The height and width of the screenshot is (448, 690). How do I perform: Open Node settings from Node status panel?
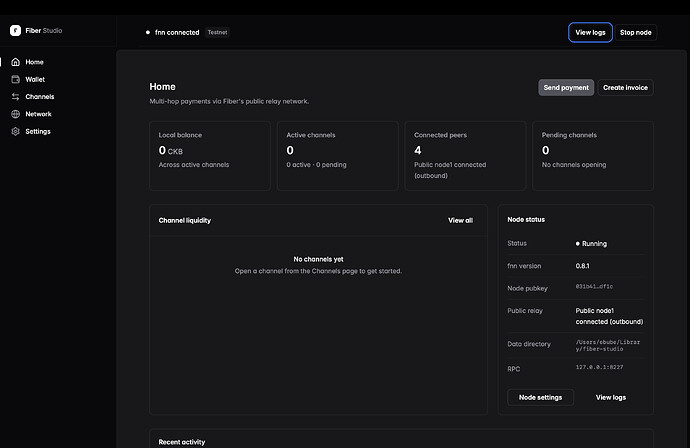[540, 397]
